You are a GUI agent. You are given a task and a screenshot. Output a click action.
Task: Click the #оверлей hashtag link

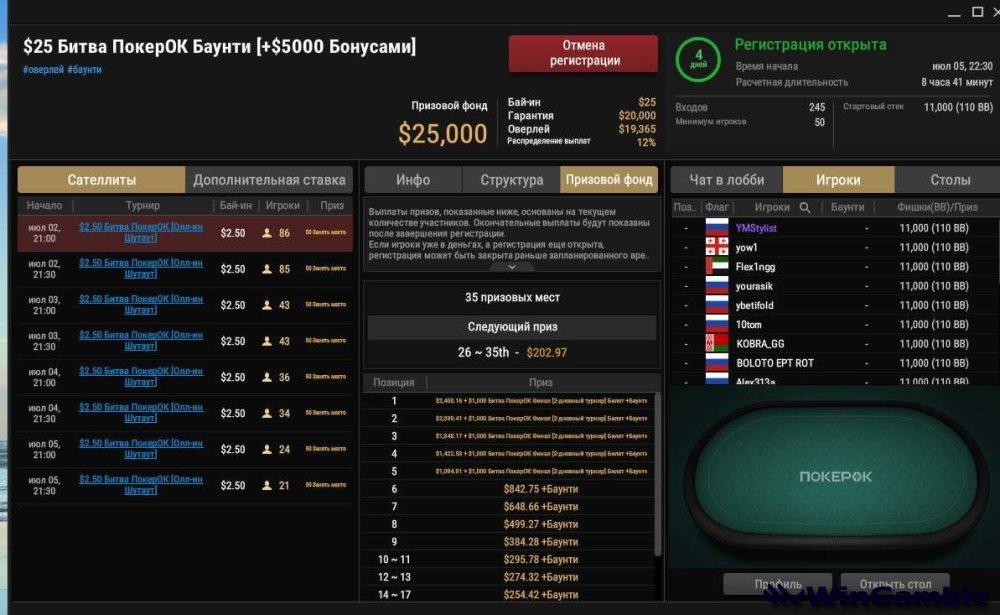pyautogui.click(x=43, y=70)
